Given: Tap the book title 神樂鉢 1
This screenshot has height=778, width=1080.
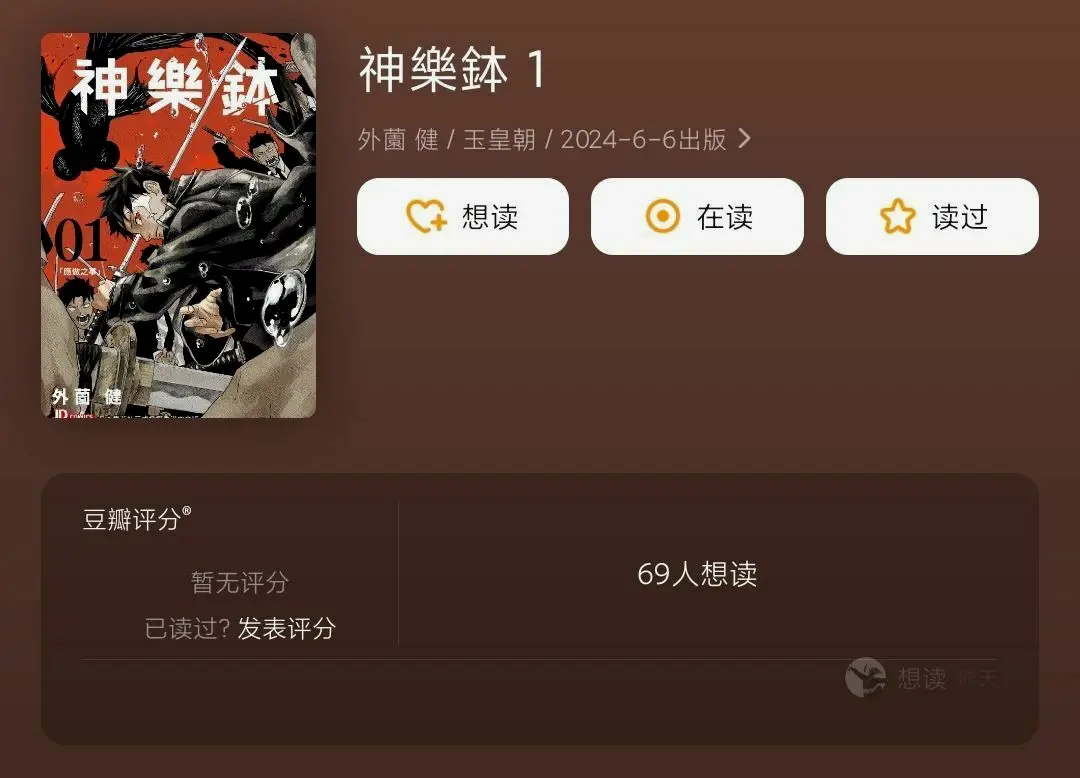Looking at the screenshot, I should pyautogui.click(x=453, y=70).
